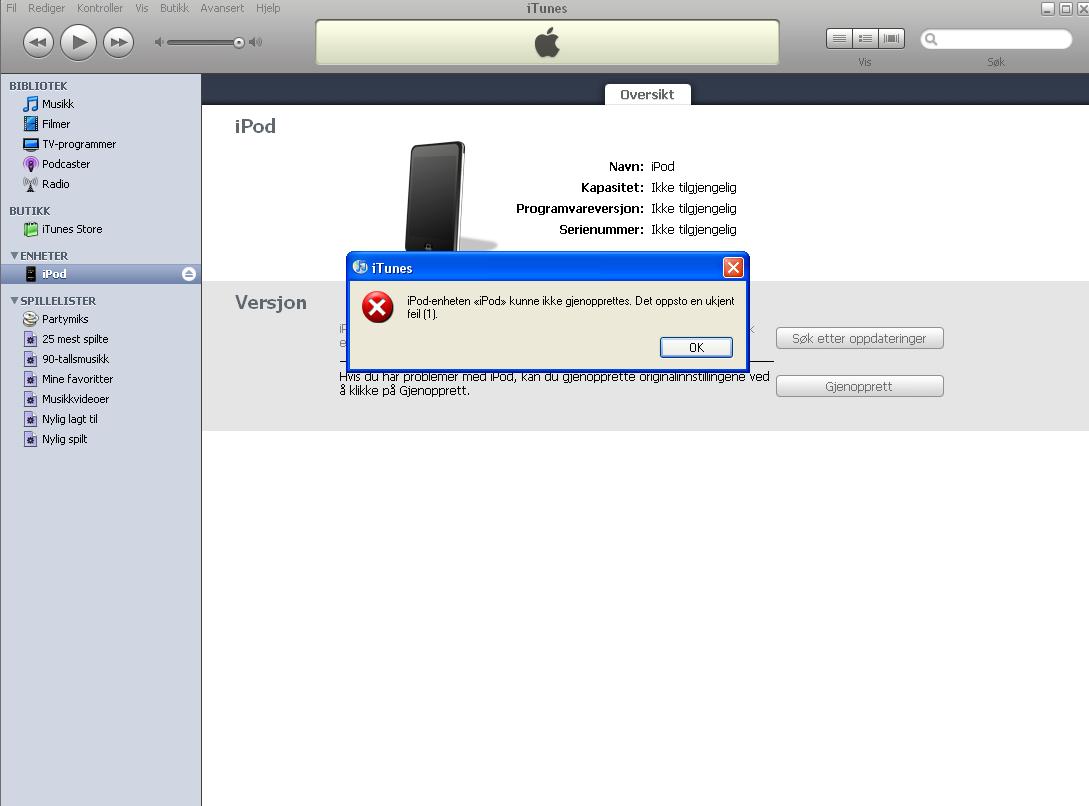This screenshot has width=1089, height=806.
Task: Start playback with the Play button
Action: 78,42
